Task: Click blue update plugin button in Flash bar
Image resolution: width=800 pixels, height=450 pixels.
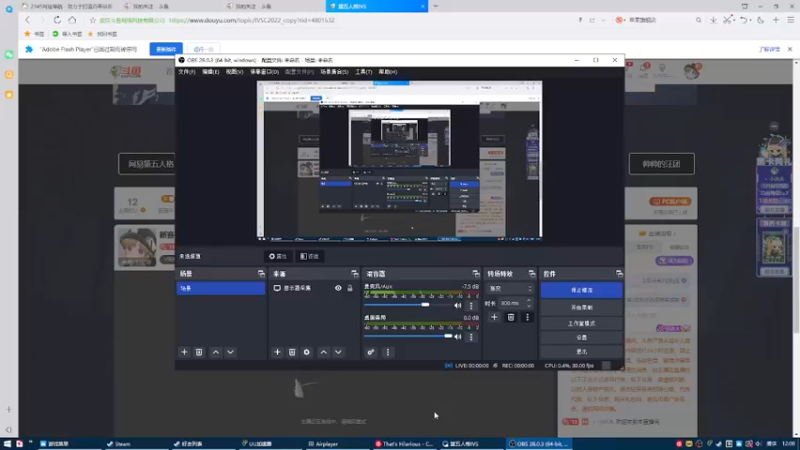Action: coord(166,49)
